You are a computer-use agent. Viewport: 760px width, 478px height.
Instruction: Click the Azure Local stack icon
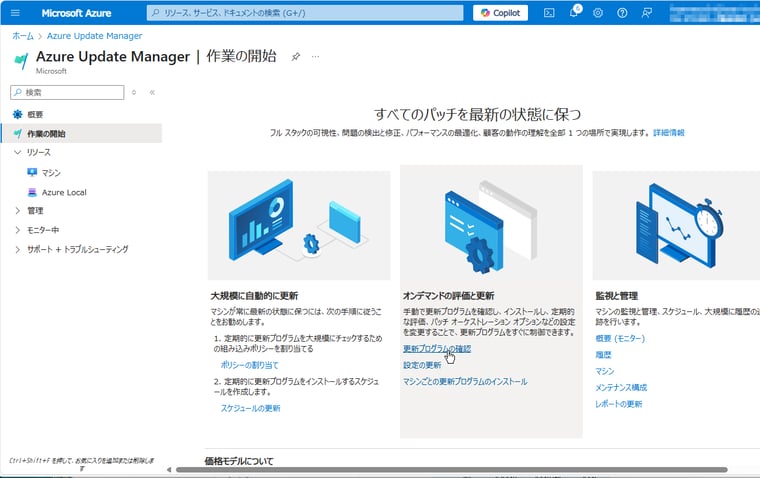tap(32, 192)
